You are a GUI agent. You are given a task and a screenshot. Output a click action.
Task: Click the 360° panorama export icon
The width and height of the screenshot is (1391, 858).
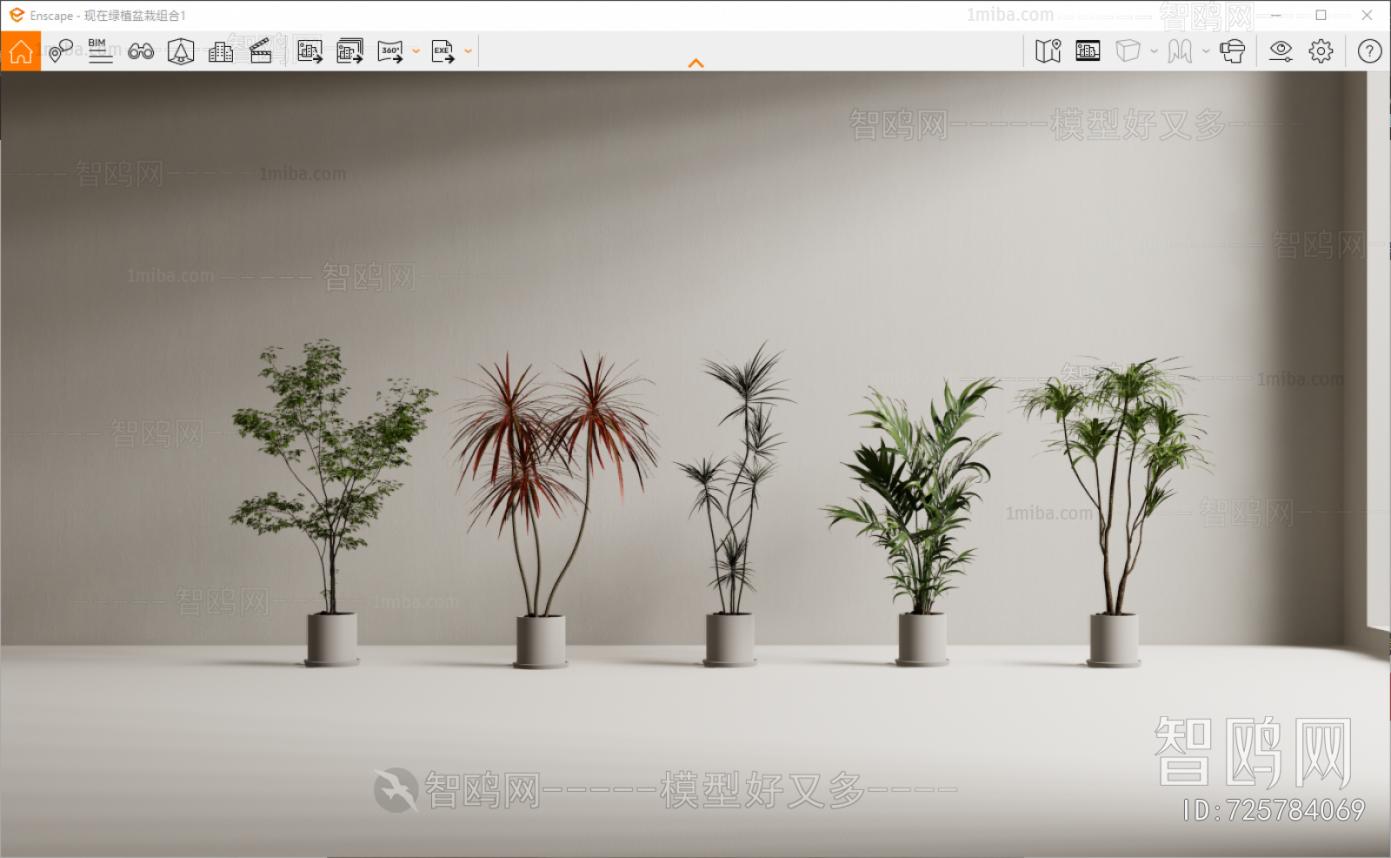coord(390,51)
